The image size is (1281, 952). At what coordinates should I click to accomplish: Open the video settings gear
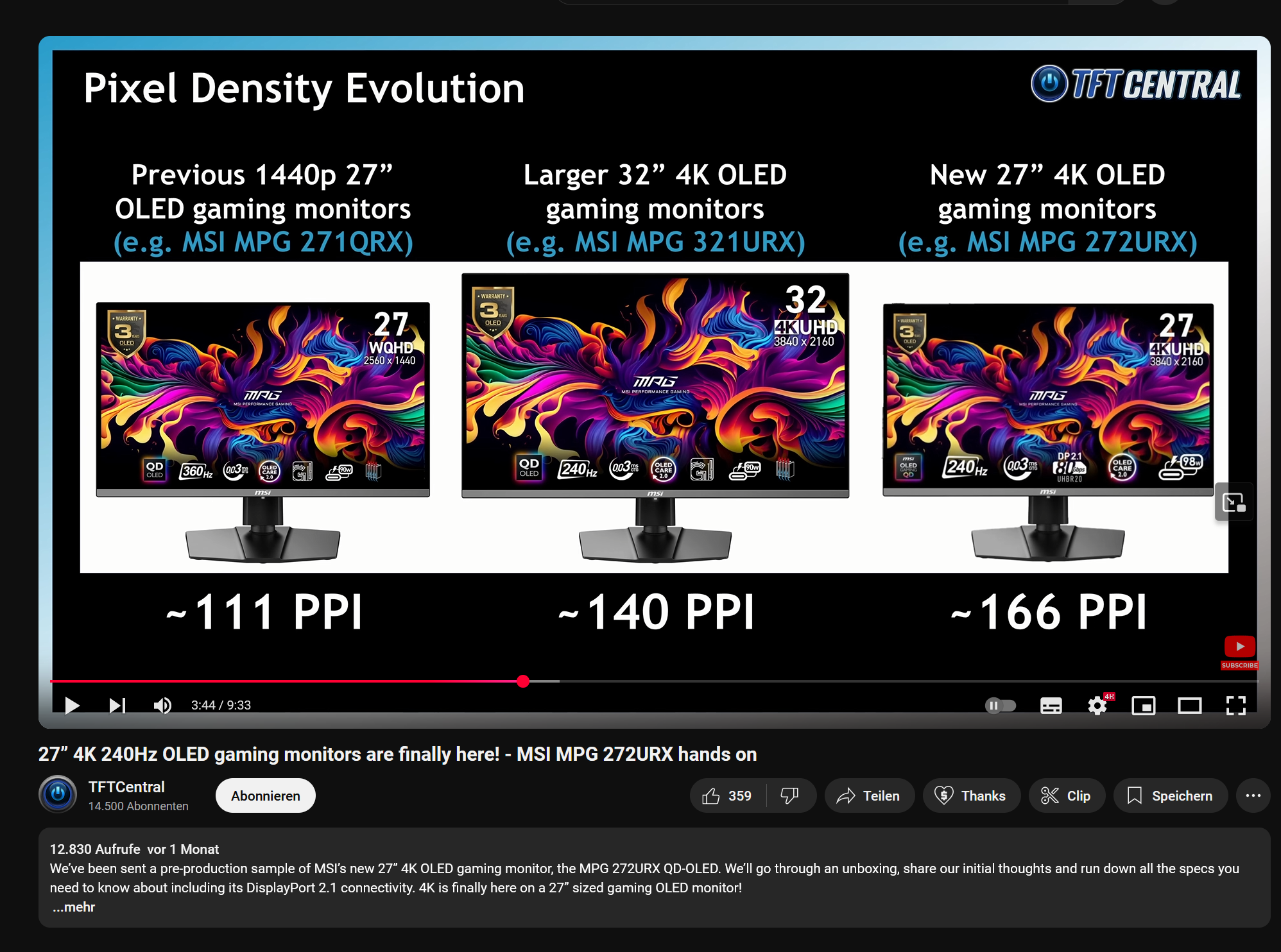1097,706
